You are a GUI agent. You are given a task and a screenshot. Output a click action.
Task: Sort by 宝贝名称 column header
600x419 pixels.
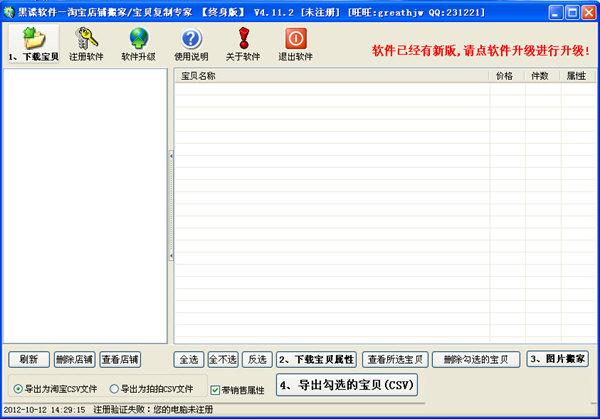330,75
